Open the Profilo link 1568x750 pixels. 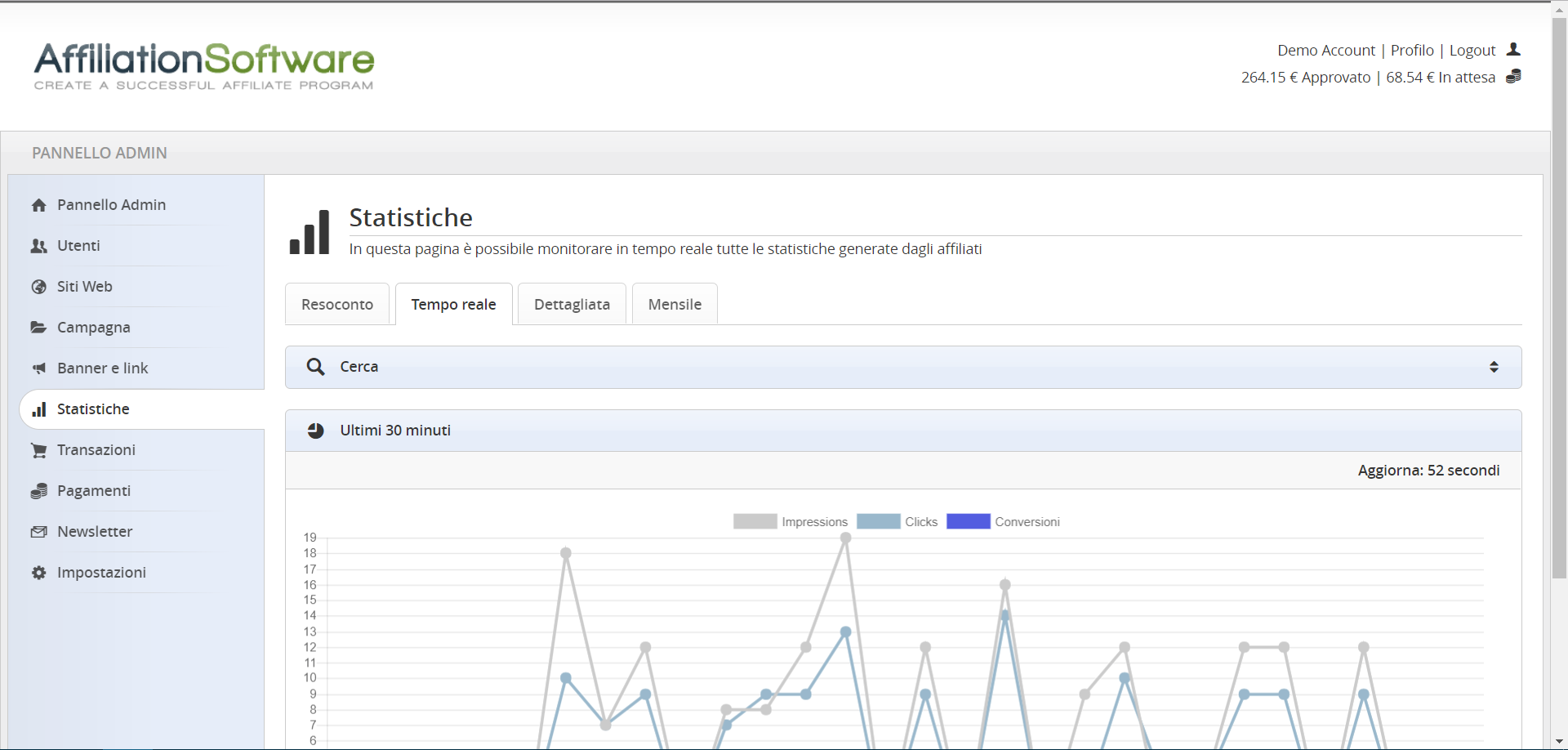[1412, 50]
